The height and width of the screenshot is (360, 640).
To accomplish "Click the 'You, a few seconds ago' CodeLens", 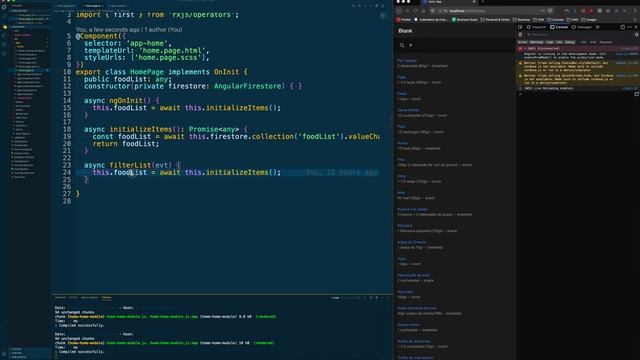I will coord(109,30).
